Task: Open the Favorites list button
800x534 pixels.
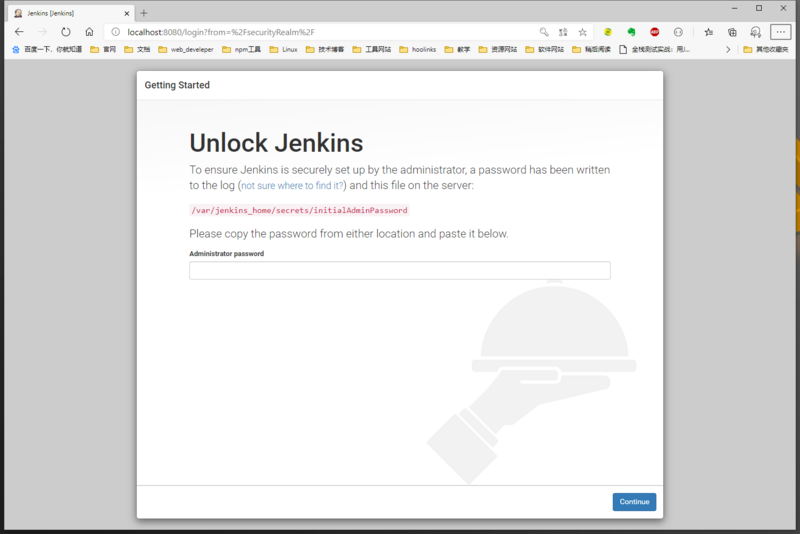Action: tap(709, 32)
